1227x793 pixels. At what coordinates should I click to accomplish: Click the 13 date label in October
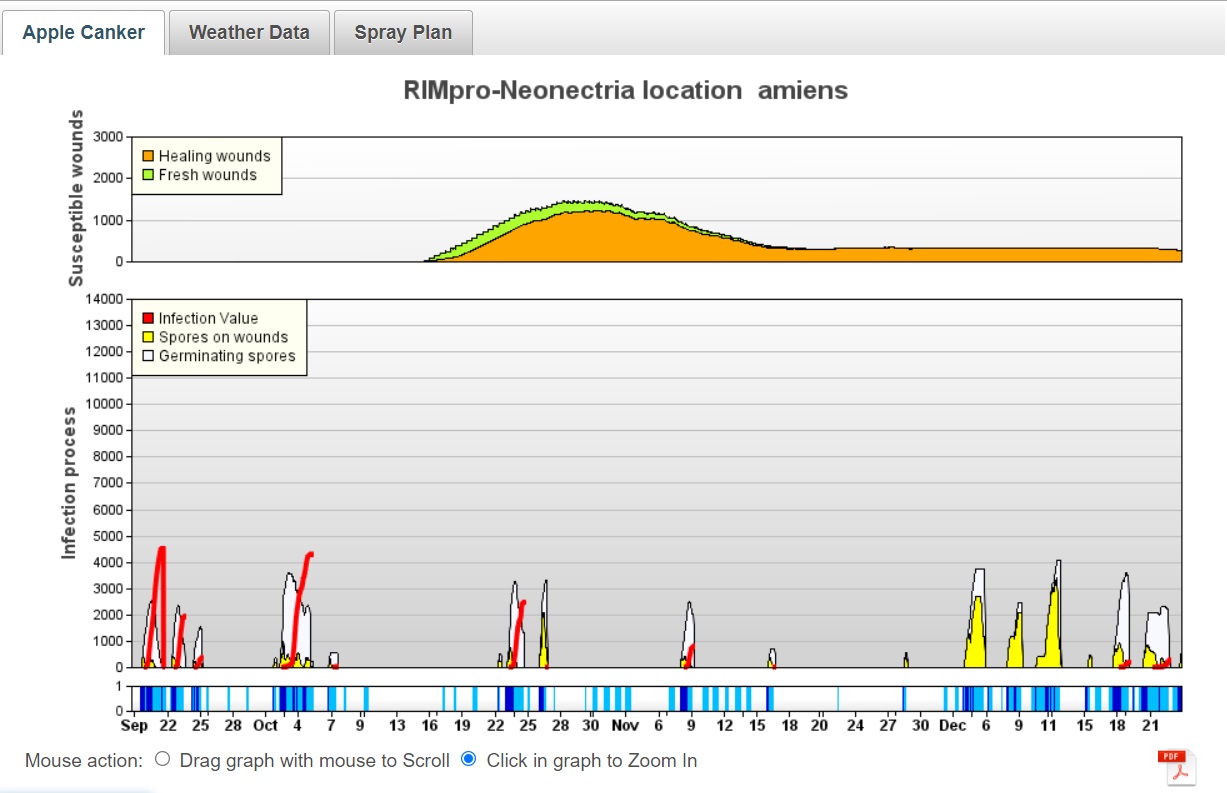[397, 725]
